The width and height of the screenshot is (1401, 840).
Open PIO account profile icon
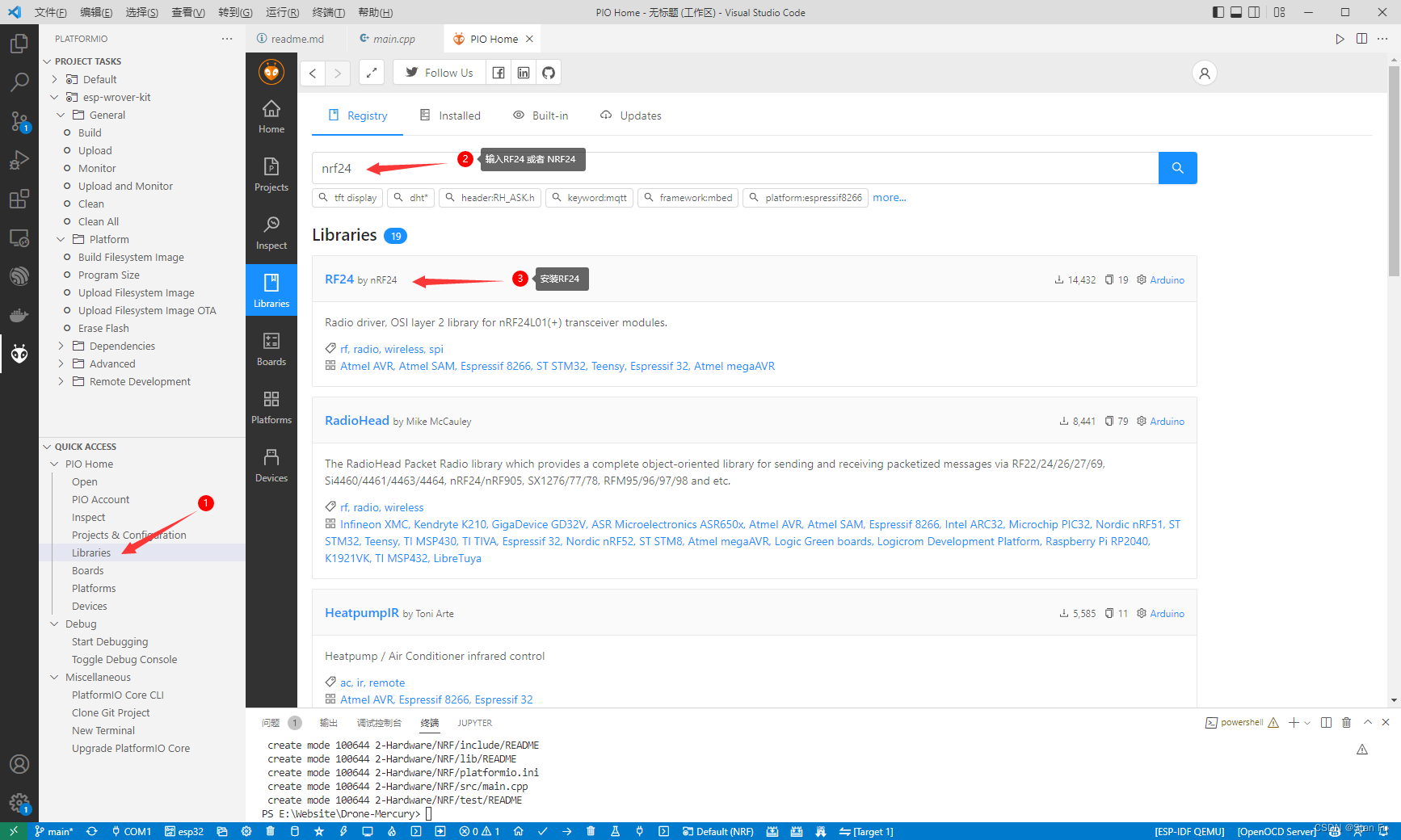(x=1205, y=73)
